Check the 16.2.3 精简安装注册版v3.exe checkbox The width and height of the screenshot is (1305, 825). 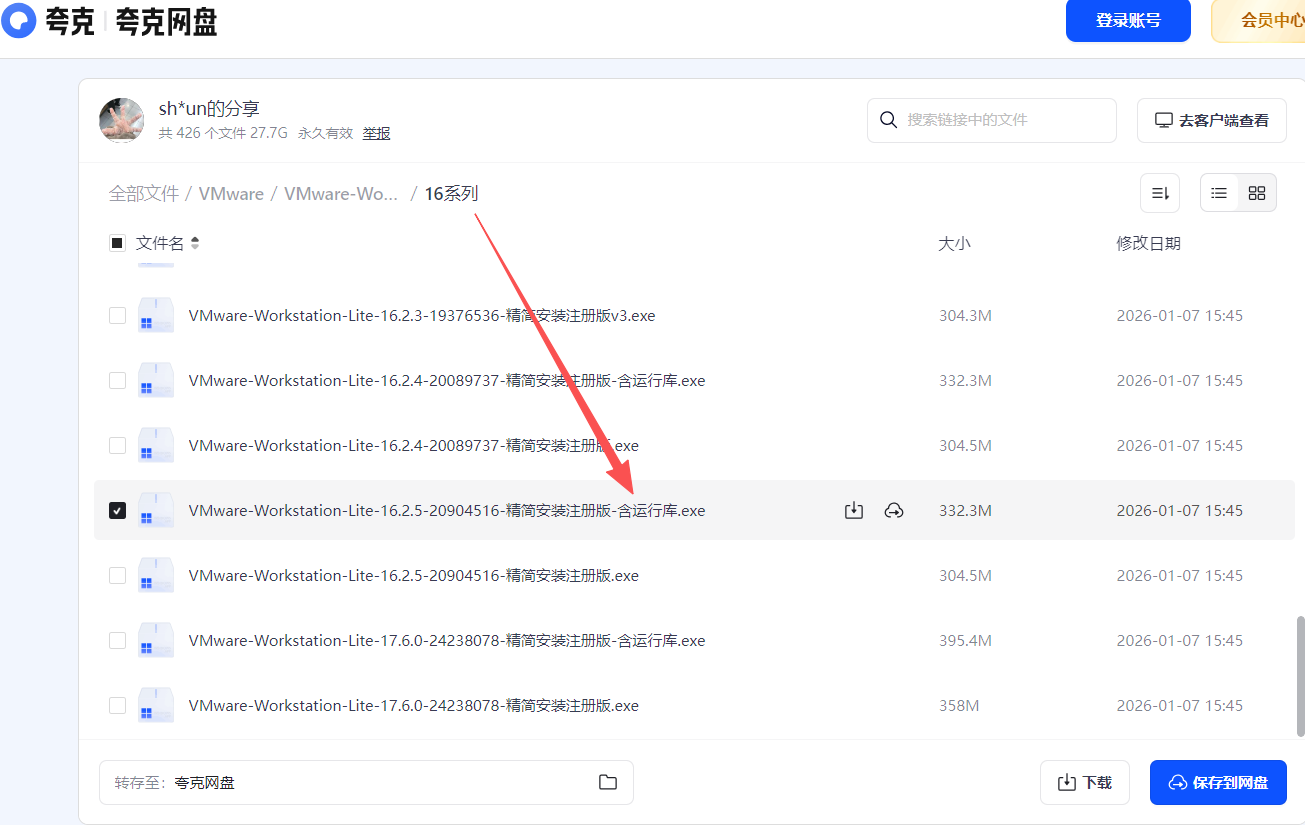117,315
